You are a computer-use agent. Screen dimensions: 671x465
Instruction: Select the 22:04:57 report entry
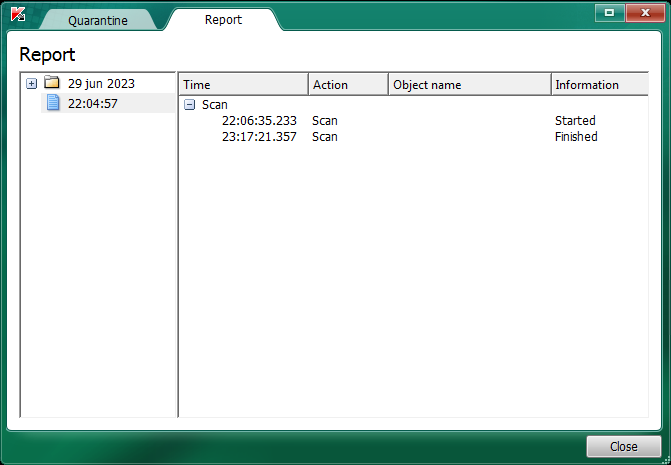93,103
